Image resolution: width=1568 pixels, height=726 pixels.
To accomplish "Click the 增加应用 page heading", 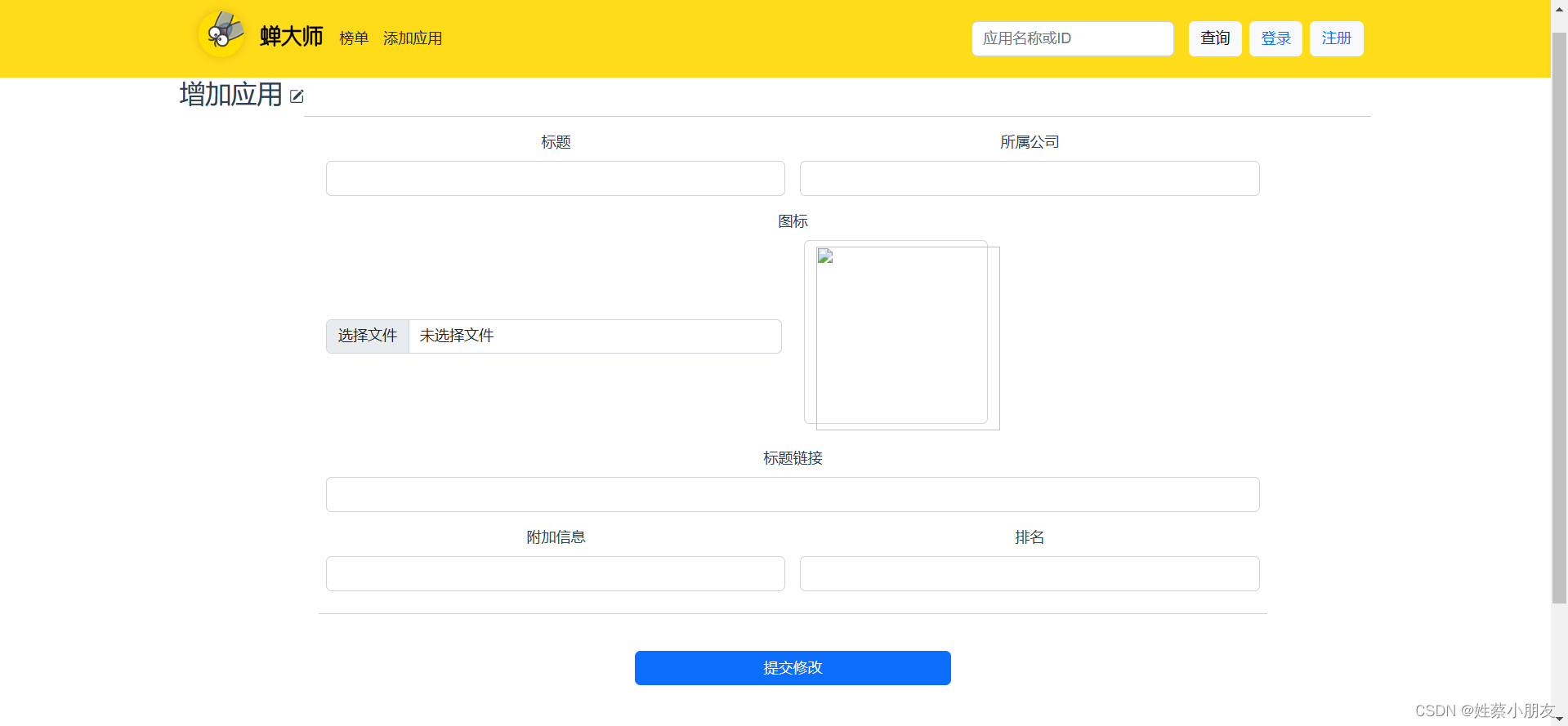I will pyautogui.click(x=231, y=95).
